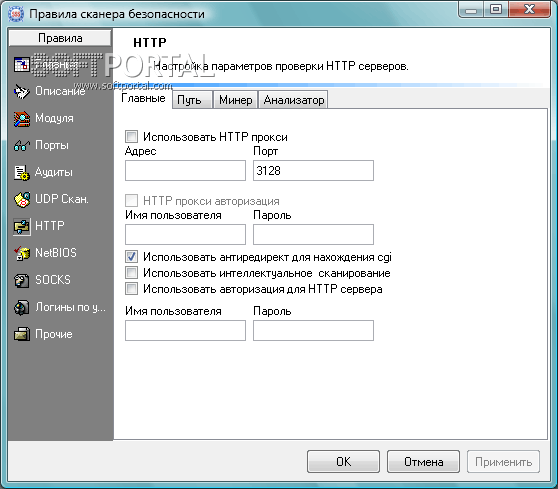Select the Модуля icon in sidebar
The width and height of the screenshot is (558, 489).
[x=22, y=119]
